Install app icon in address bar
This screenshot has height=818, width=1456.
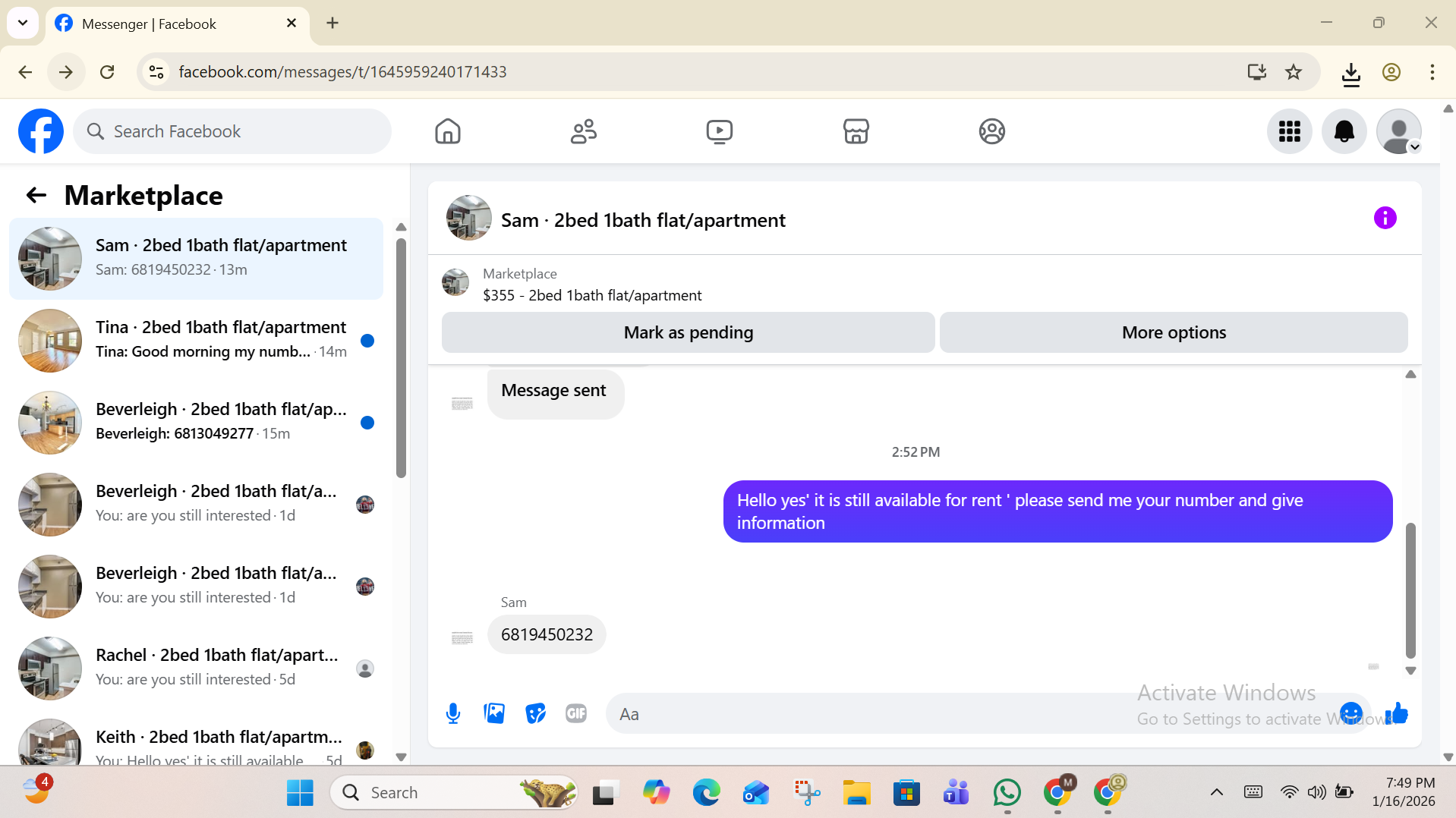click(x=1257, y=72)
